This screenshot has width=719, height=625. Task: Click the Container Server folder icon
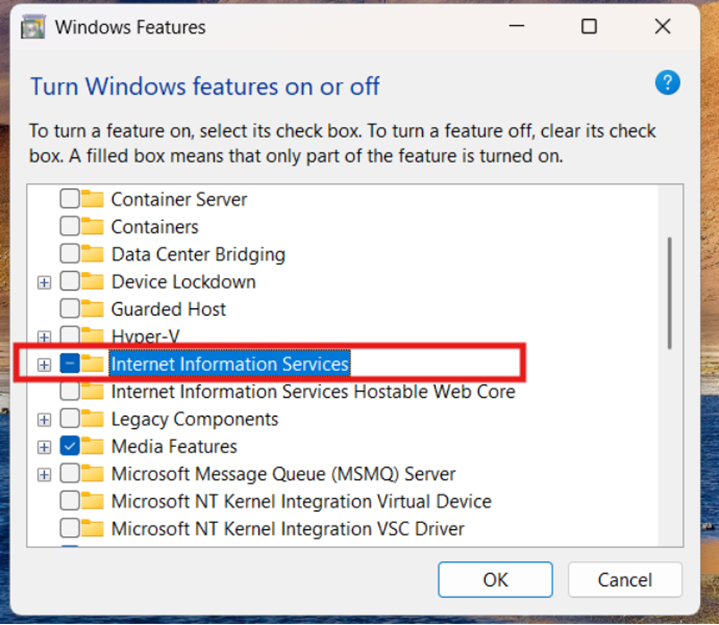[92, 199]
